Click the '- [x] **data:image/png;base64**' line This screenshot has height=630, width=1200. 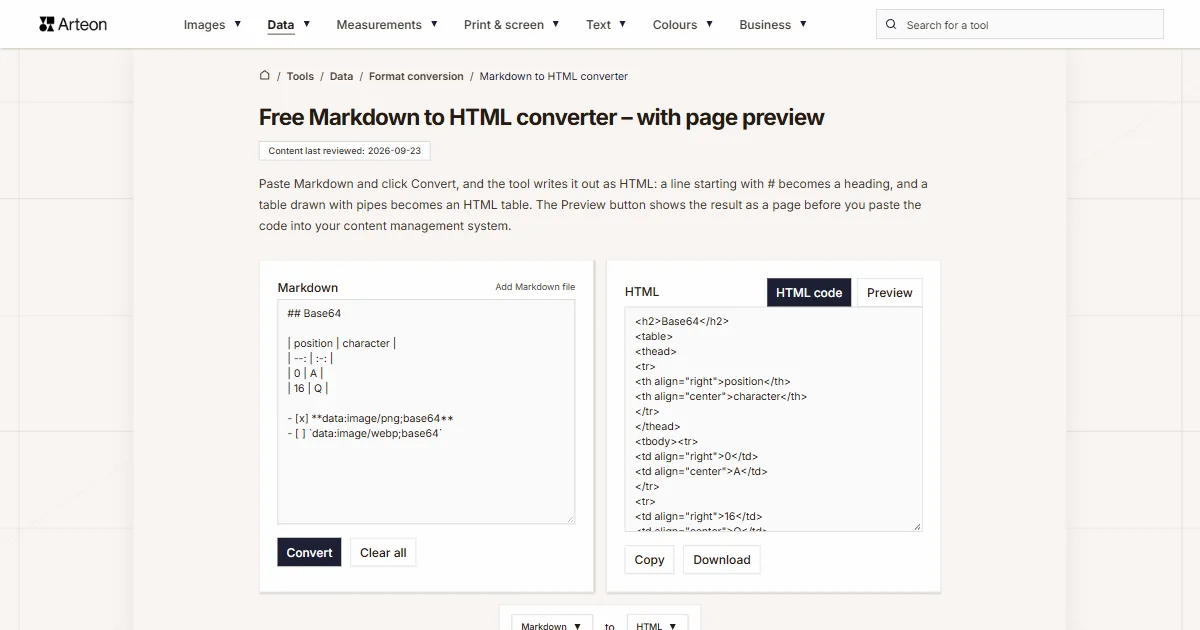pos(371,418)
